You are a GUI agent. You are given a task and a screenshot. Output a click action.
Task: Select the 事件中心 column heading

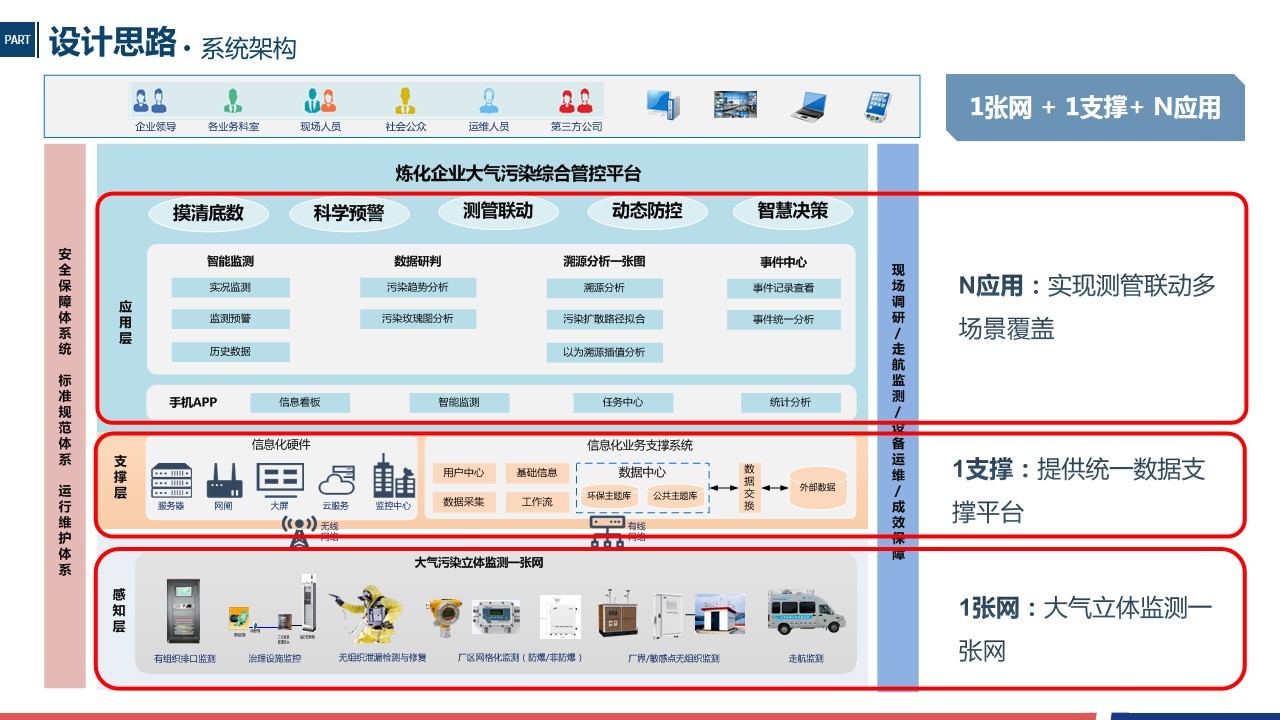click(783, 262)
